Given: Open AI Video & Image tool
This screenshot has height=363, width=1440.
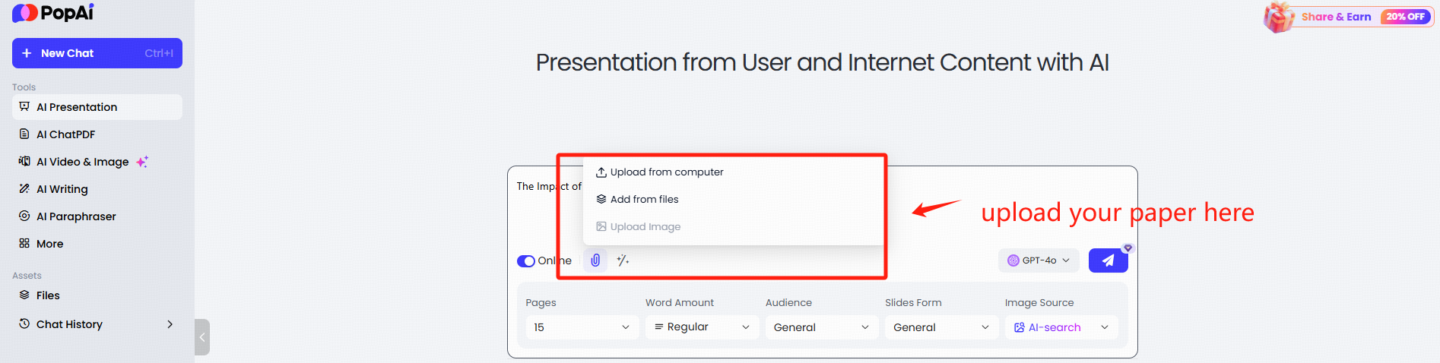Looking at the screenshot, I should click(97, 162).
